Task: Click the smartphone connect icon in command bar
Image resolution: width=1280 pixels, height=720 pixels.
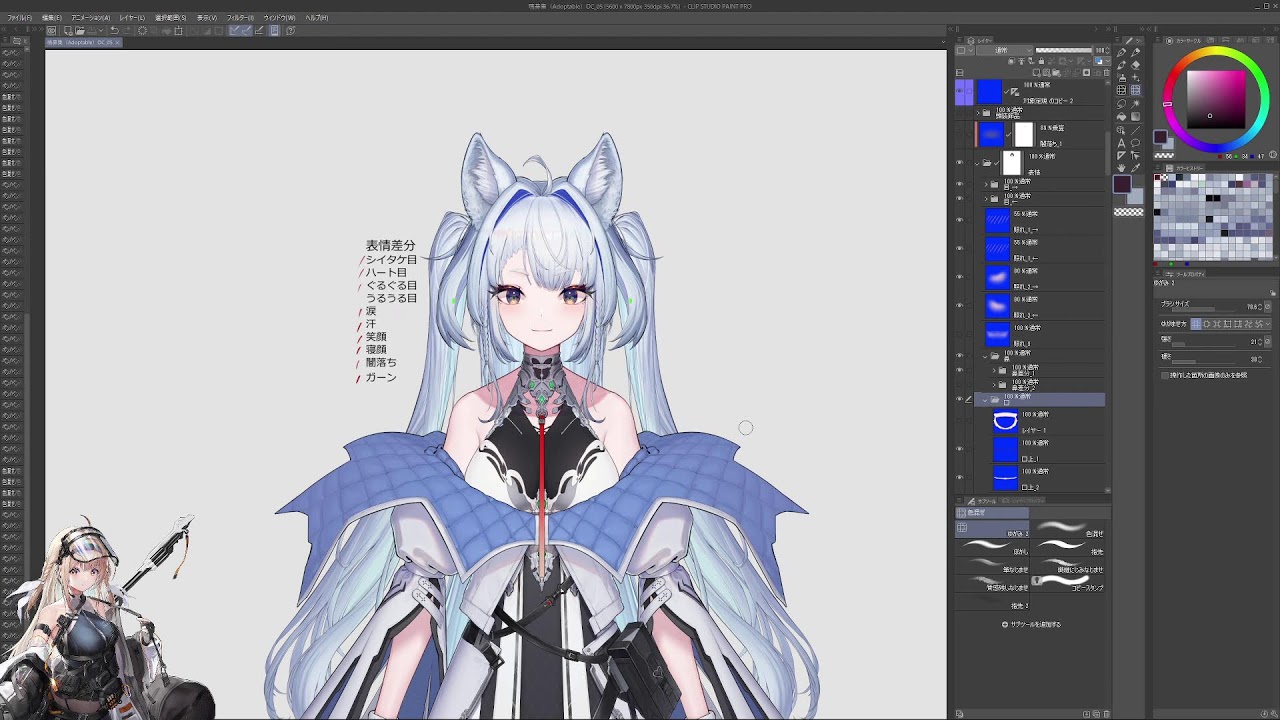Action: [x=274, y=30]
